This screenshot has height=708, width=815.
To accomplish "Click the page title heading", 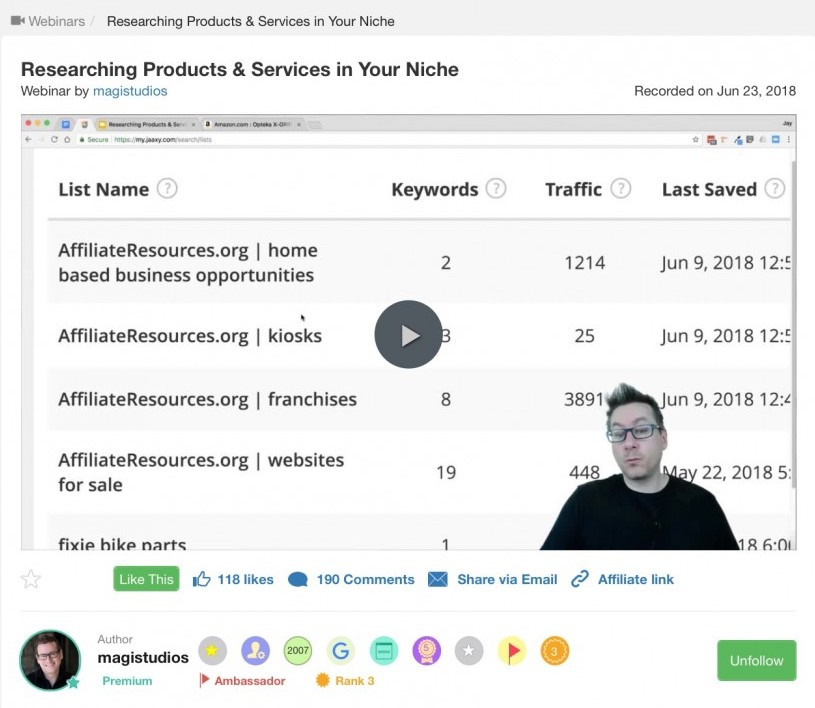I will point(240,69).
